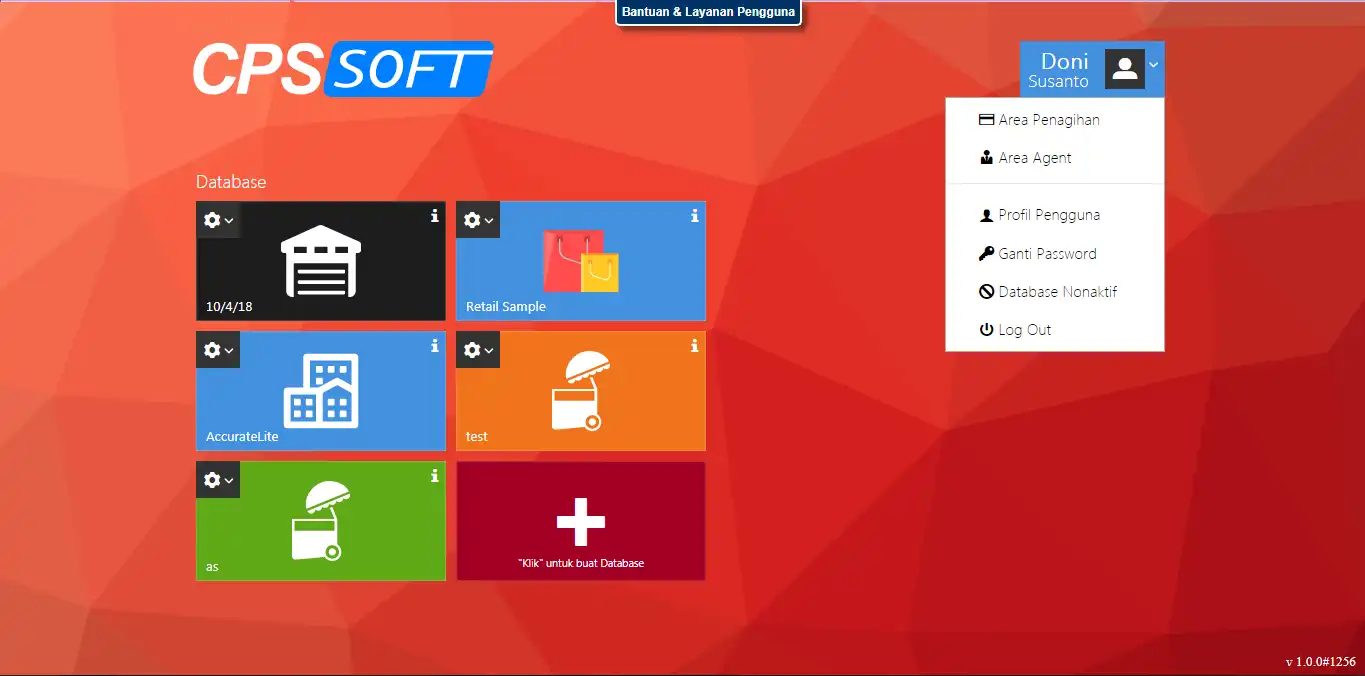
Task: Show info for the test database
Action: pos(694,345)
